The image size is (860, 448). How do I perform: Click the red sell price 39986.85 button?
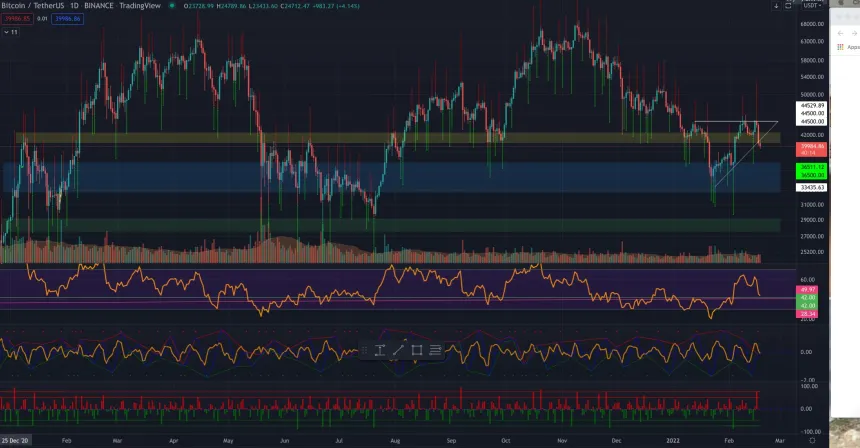17,19
